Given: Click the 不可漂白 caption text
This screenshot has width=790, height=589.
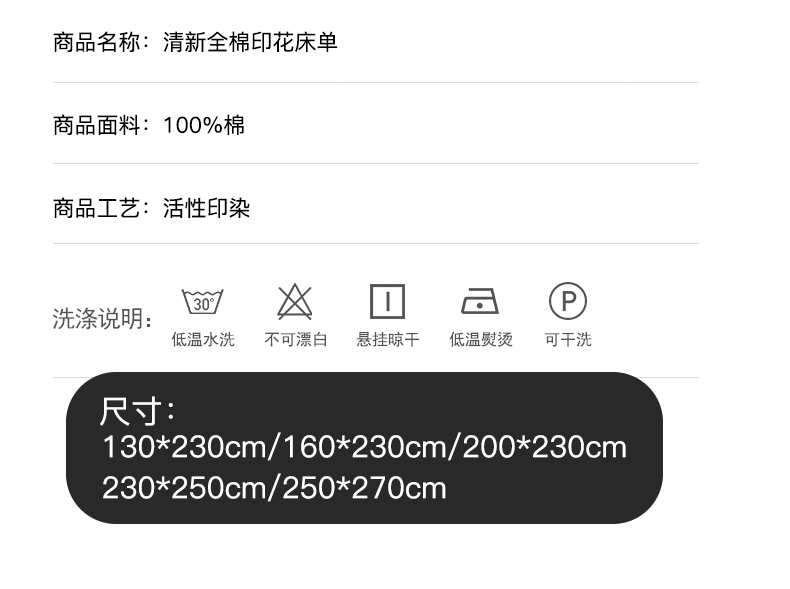Looking at the screenshot, I should (296, 340).
